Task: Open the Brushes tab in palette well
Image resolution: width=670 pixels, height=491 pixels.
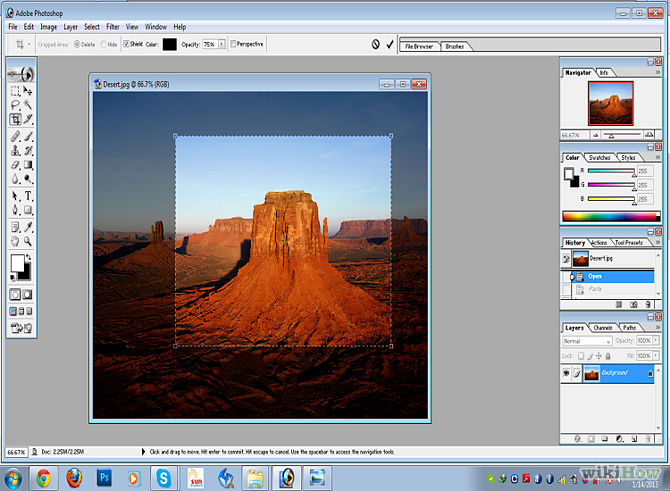Action: (x=455, y=46)
